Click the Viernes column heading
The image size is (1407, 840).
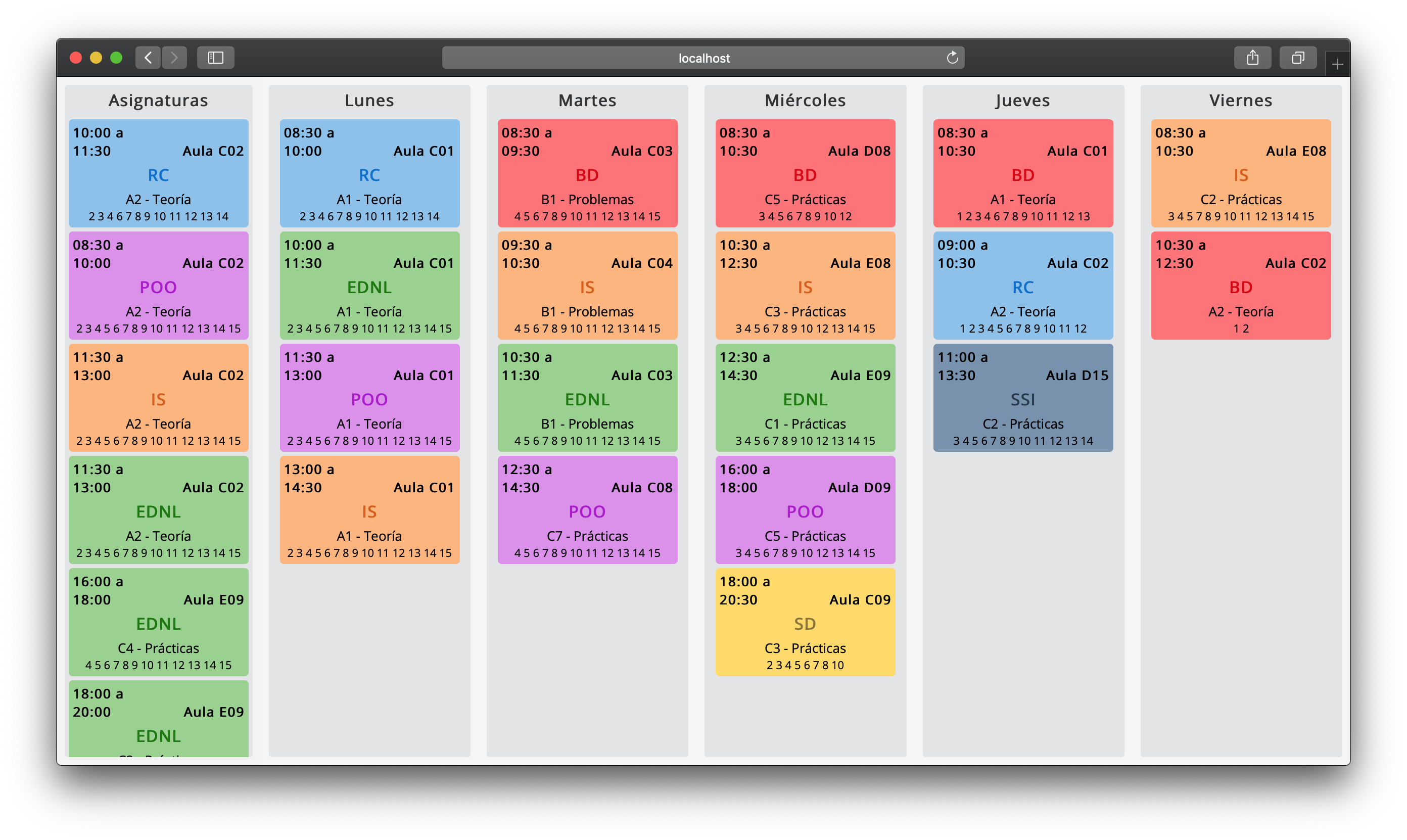tap(1241, 100)
